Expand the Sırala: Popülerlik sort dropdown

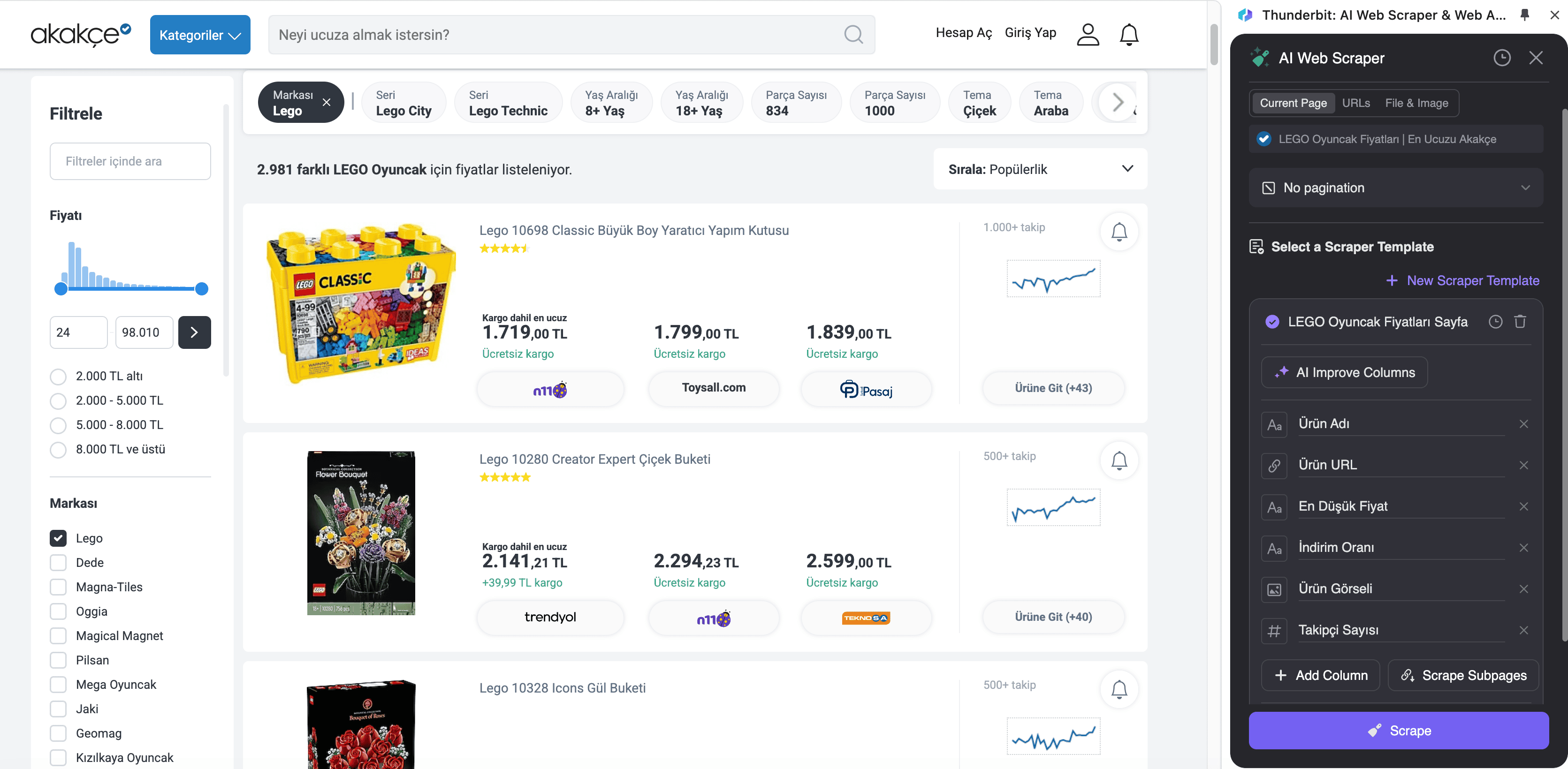[x=1040, y=169]
